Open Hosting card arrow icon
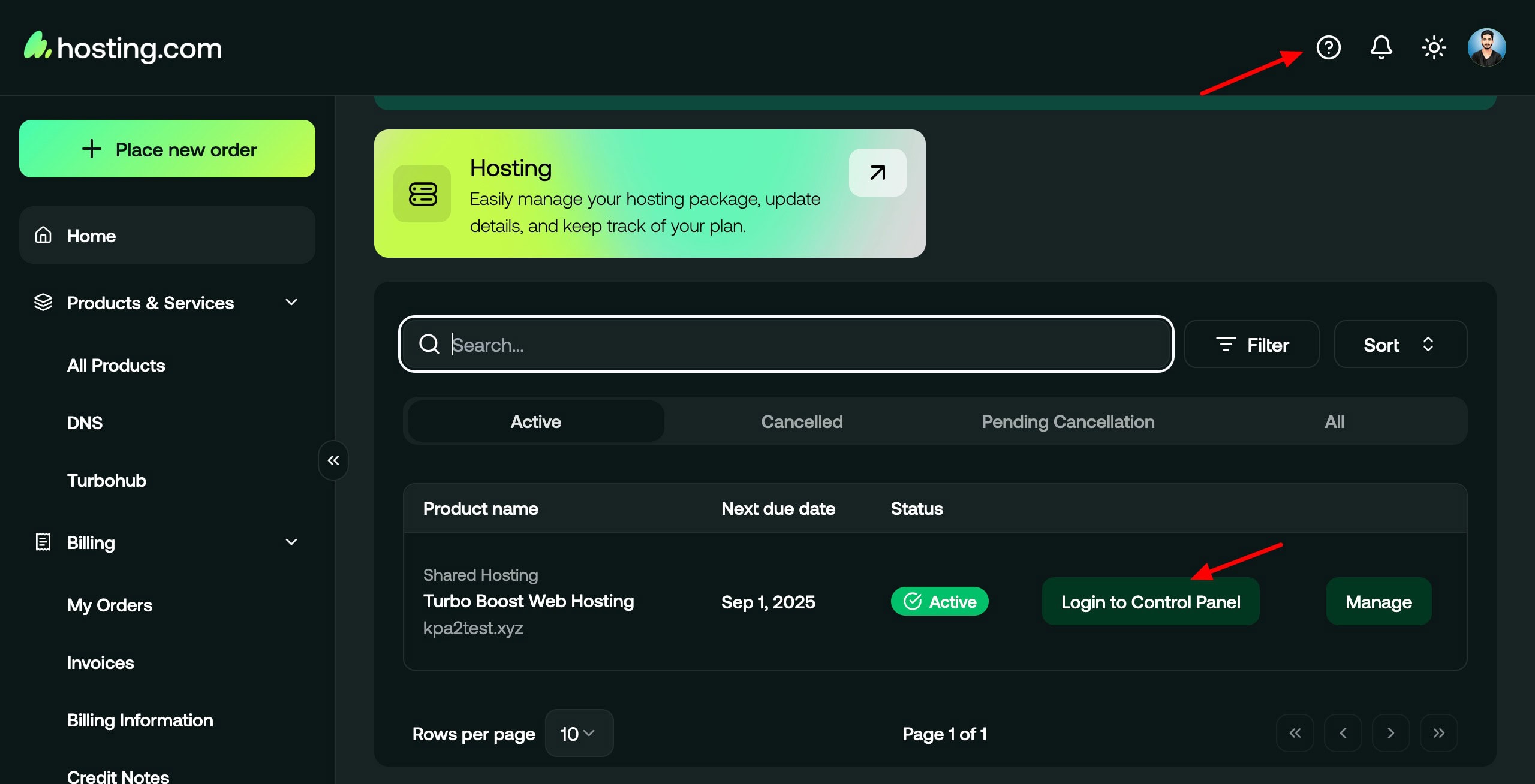The image size is (1535, 784). coord(877,173)
